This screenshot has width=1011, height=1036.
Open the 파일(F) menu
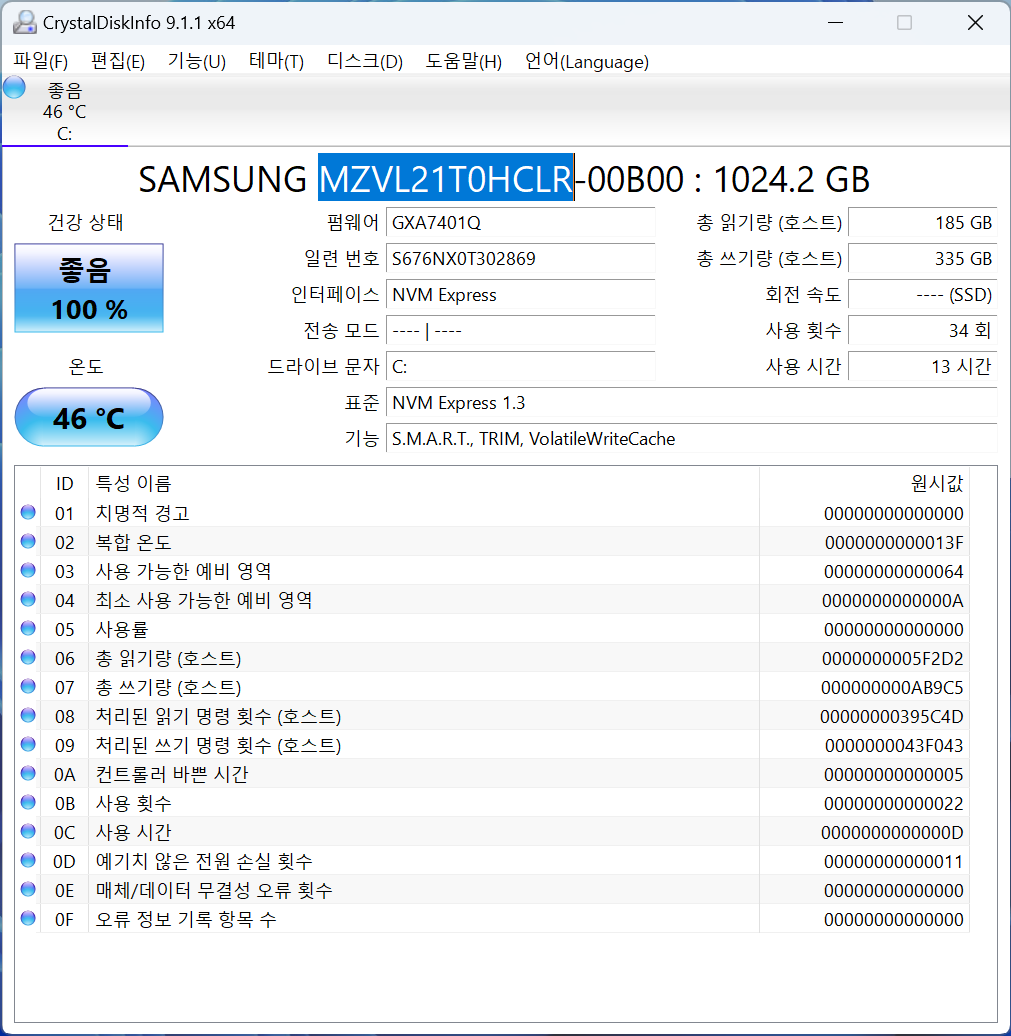point(40,61)
